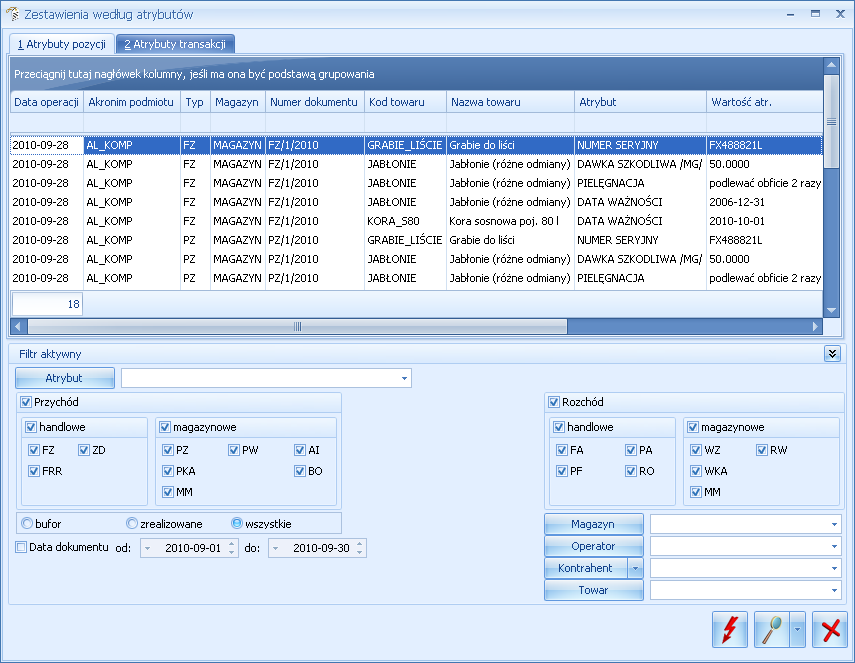The height and width of the screenshot is (663, 855).
Task: Open the Towar combo box dropdown
Action: [x=834, y=590]
